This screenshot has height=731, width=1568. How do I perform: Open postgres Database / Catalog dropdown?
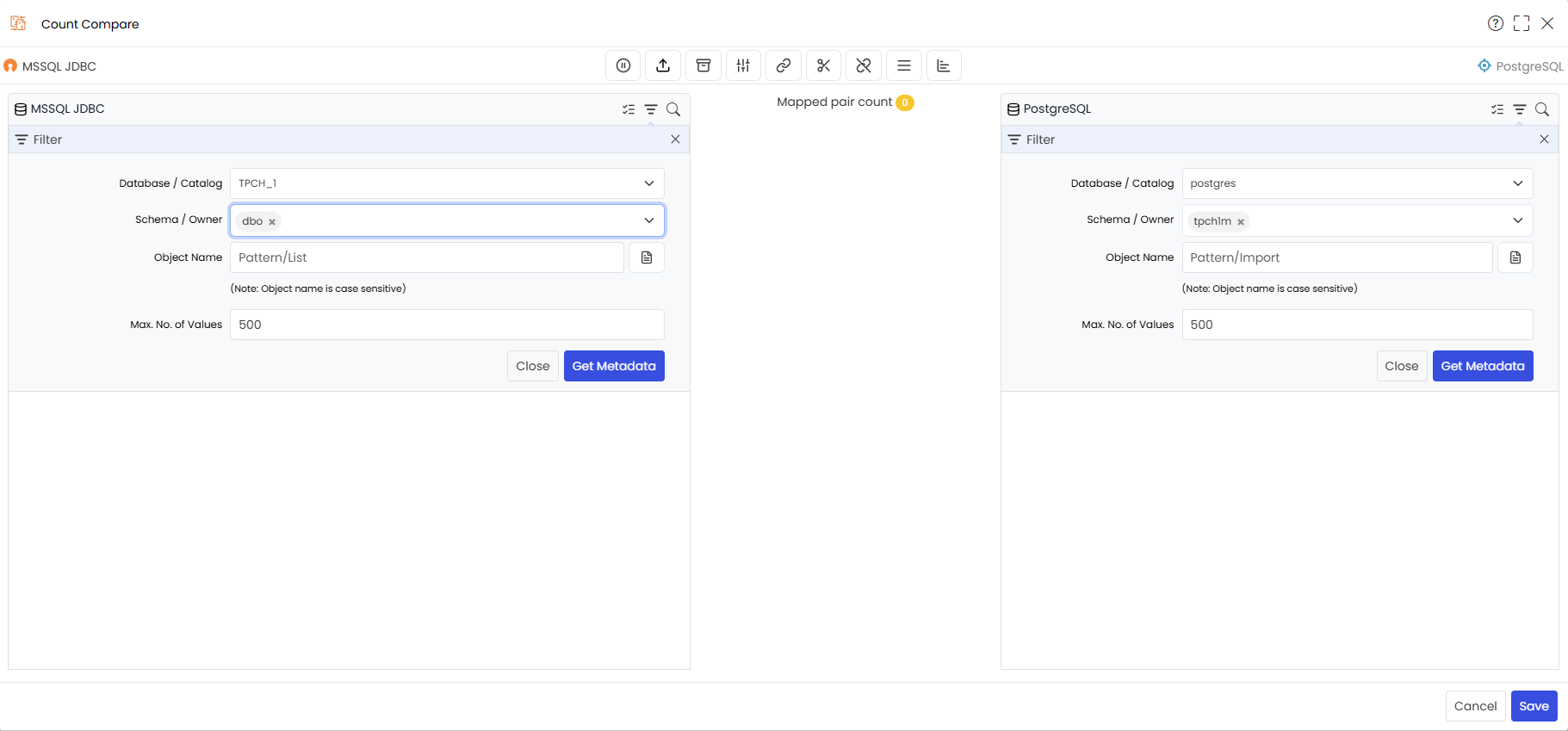1357,183
